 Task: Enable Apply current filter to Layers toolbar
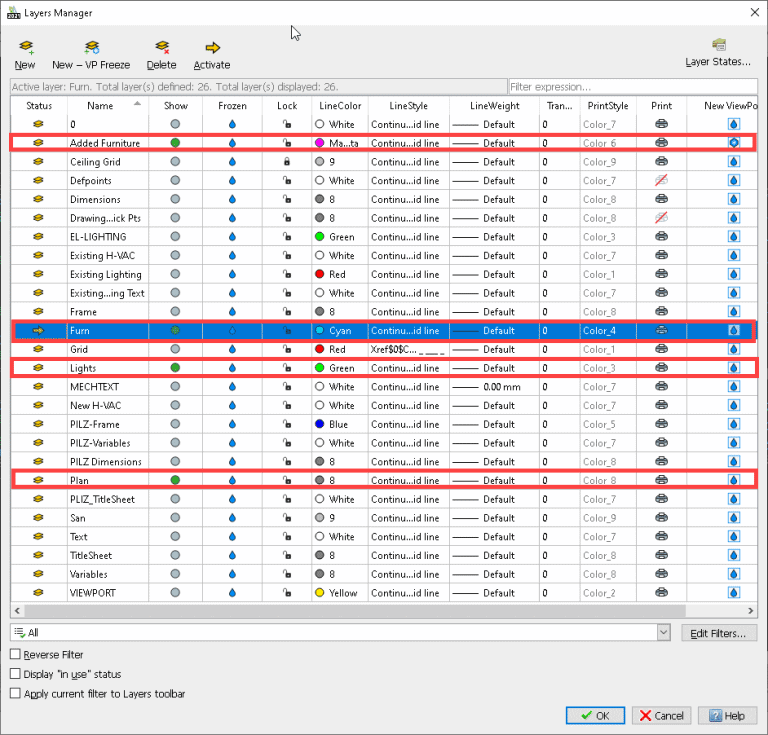point(15,693)
